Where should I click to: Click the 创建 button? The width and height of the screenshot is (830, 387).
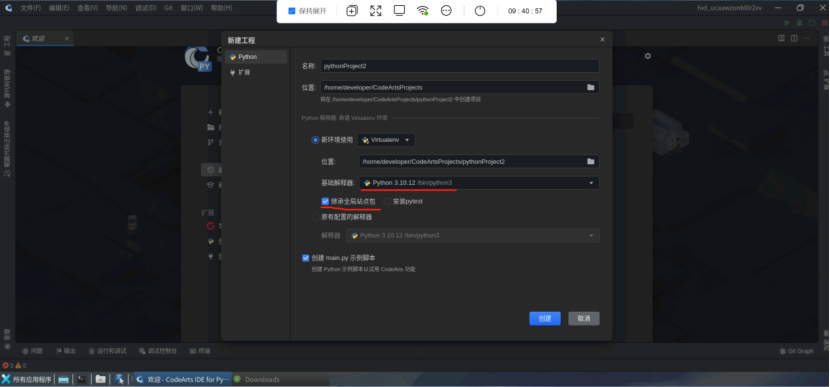click(x=545, y=318)
